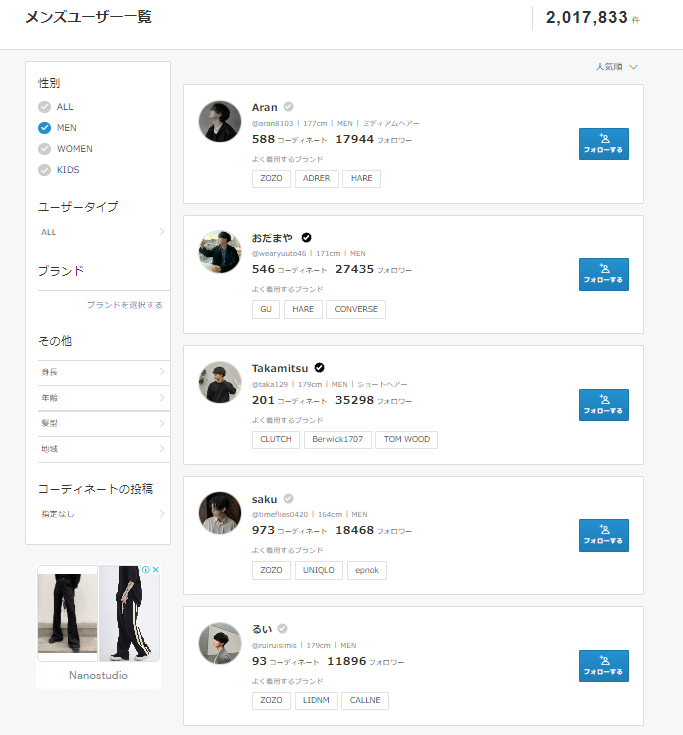683x735 pixels.
Task: Click the Aran user name
Action: click(264, 107)
